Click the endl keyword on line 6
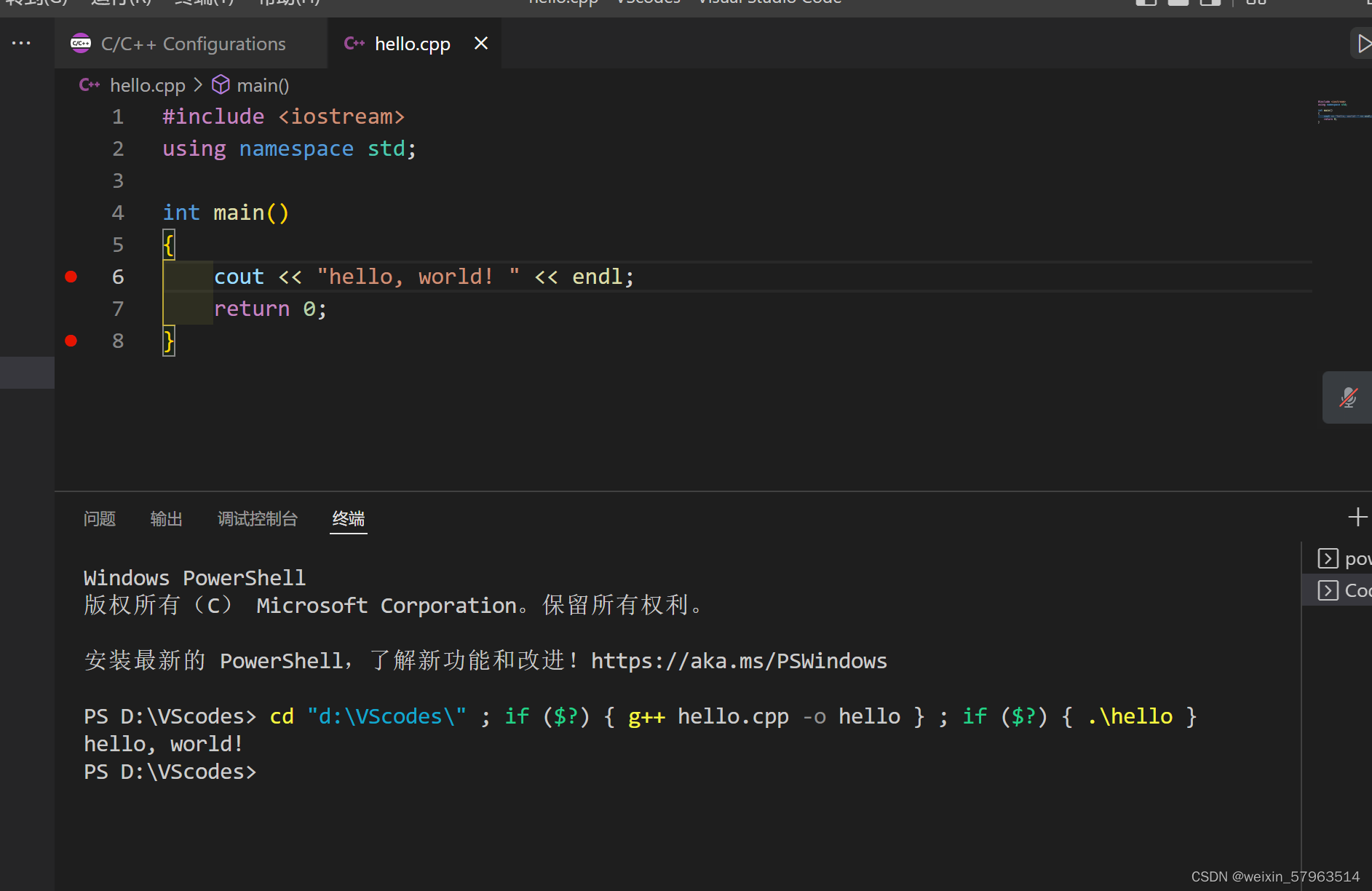 (x=598, y=277)
